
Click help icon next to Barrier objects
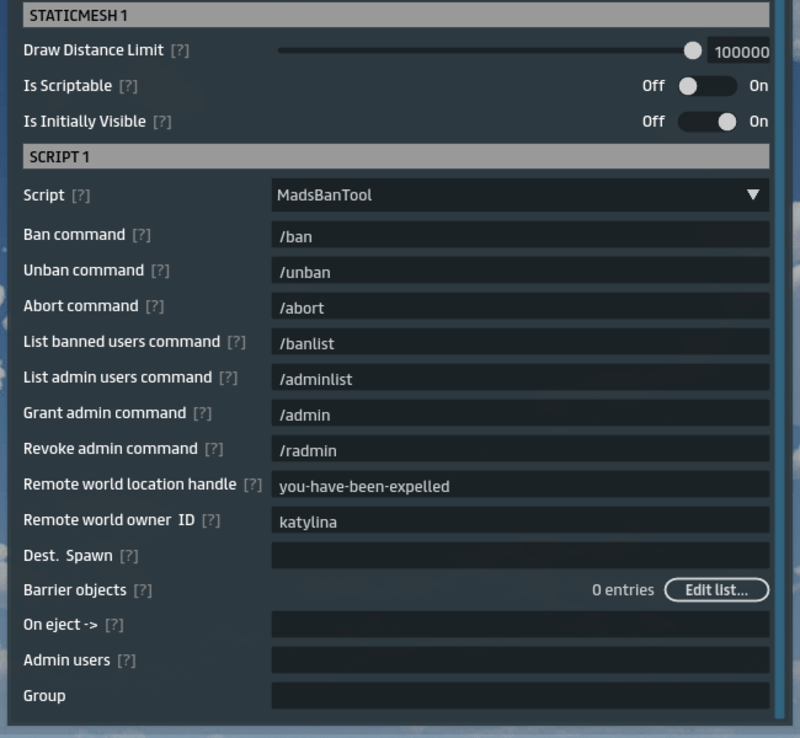click(143, 591)
